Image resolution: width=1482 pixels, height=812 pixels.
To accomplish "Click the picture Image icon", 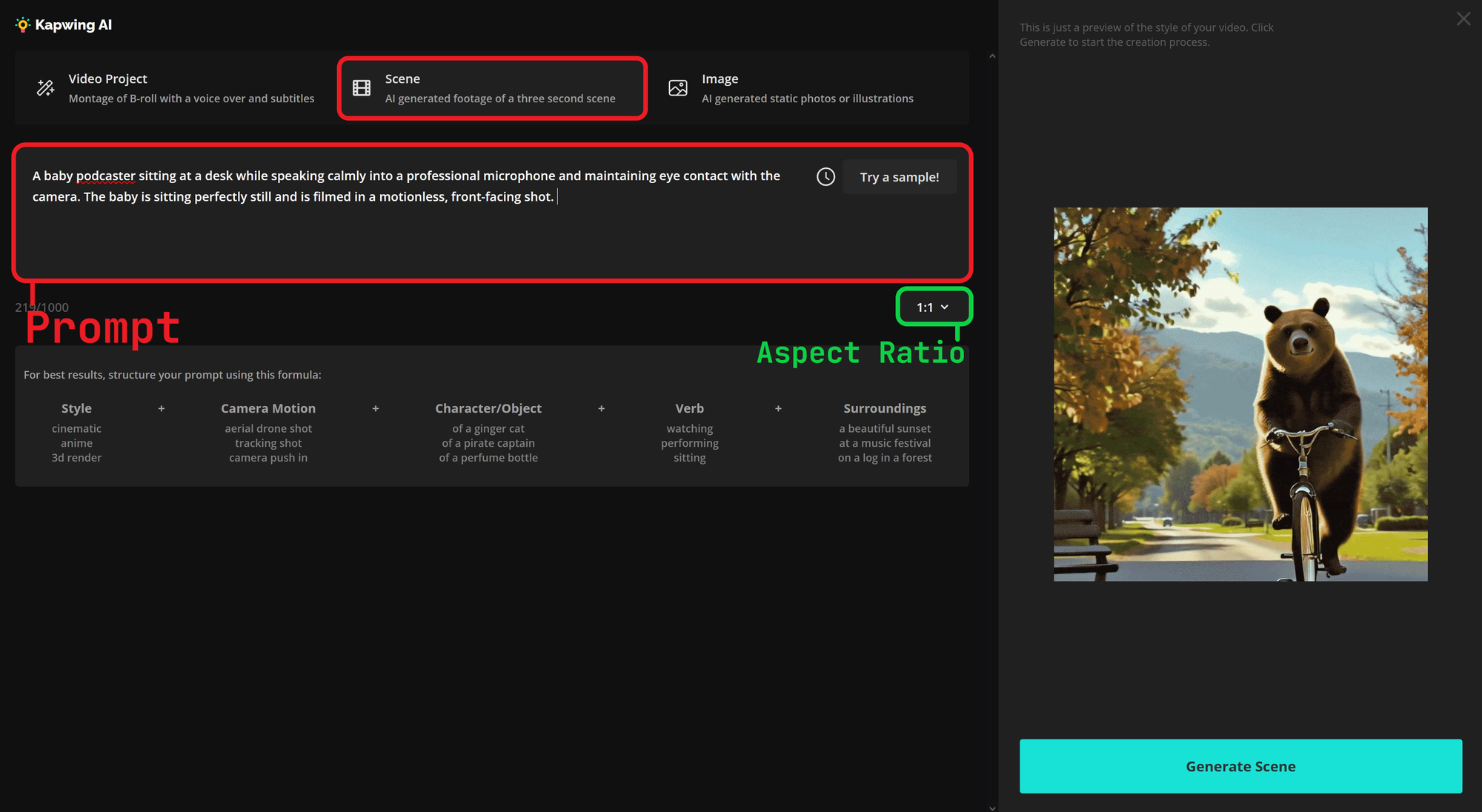I will click(678, 88).
